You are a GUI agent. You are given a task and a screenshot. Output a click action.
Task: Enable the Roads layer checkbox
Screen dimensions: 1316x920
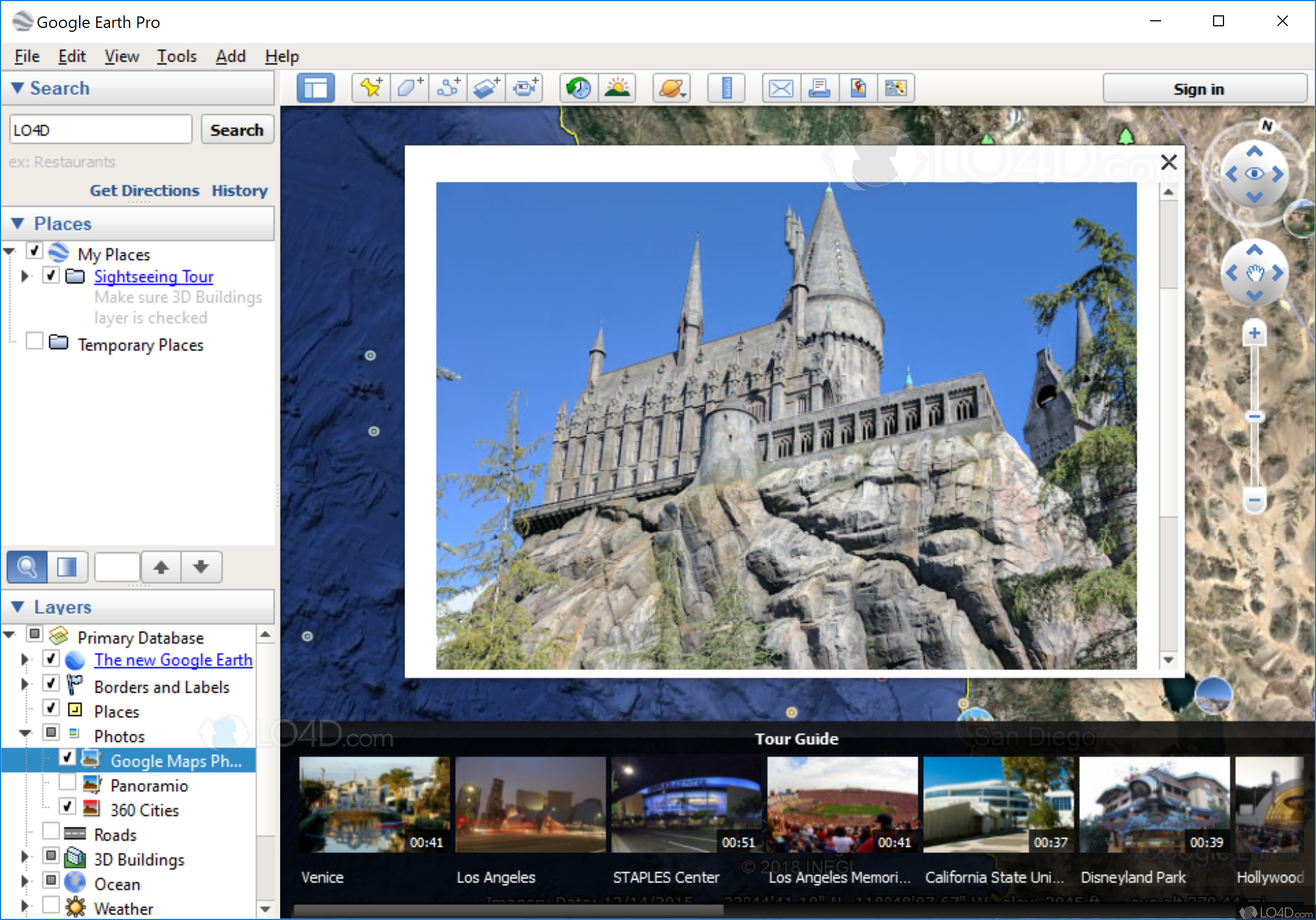(51, 831)
